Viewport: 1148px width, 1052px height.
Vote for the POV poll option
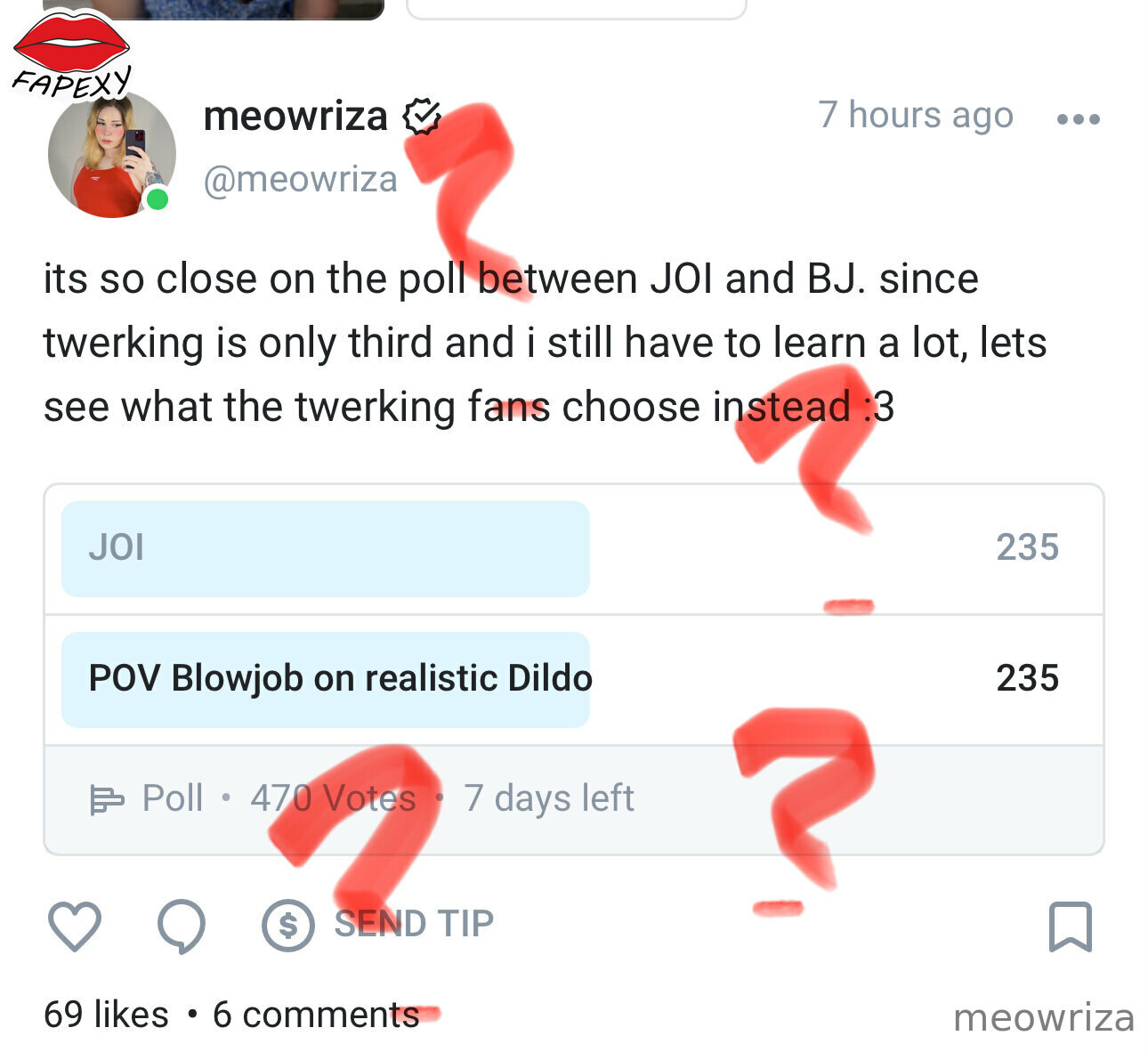click(x=574, y=679)
